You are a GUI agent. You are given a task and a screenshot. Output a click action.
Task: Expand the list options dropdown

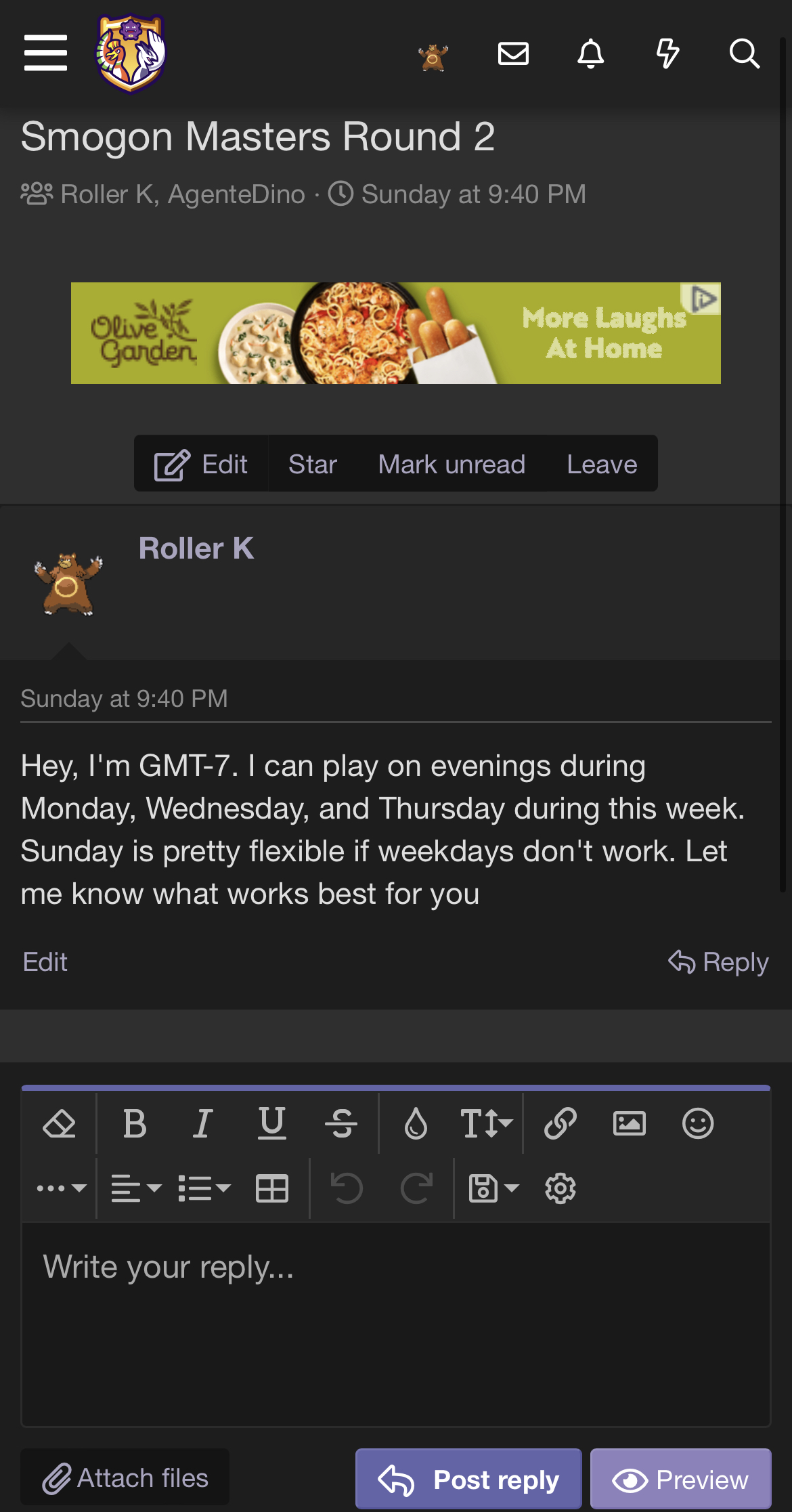point(204,1188)
